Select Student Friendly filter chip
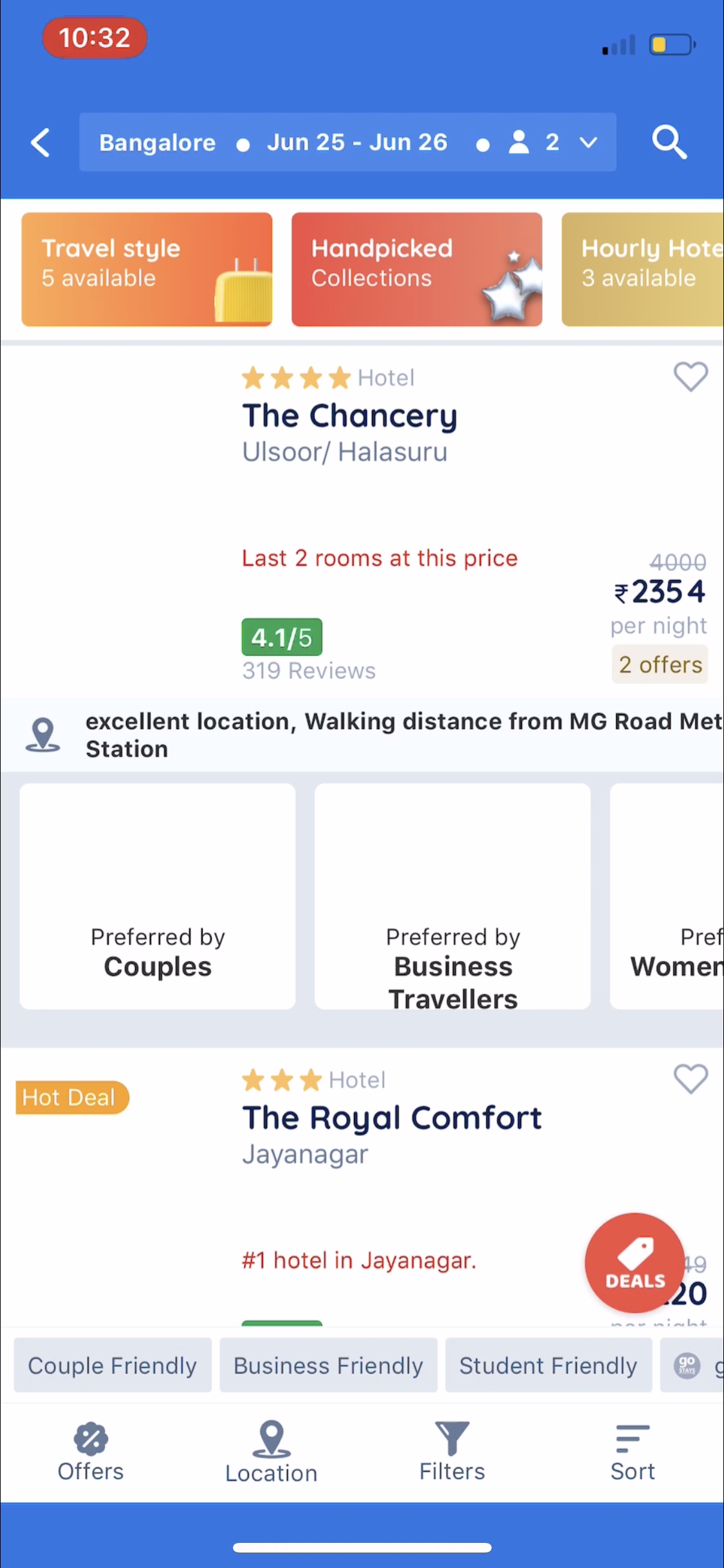 pos(548,1365)
